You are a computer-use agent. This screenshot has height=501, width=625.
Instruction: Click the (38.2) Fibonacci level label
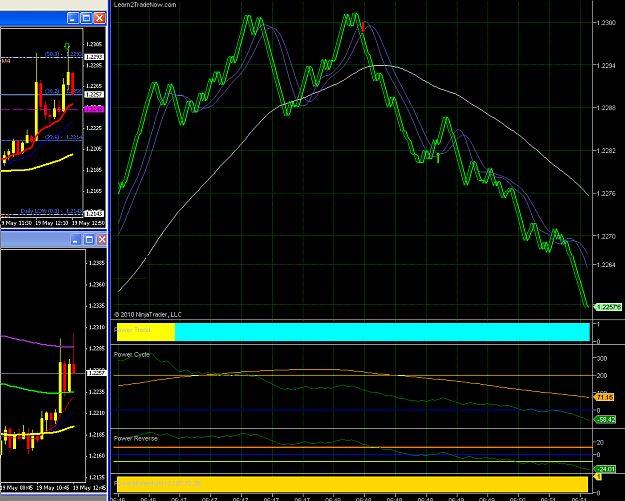63,91
